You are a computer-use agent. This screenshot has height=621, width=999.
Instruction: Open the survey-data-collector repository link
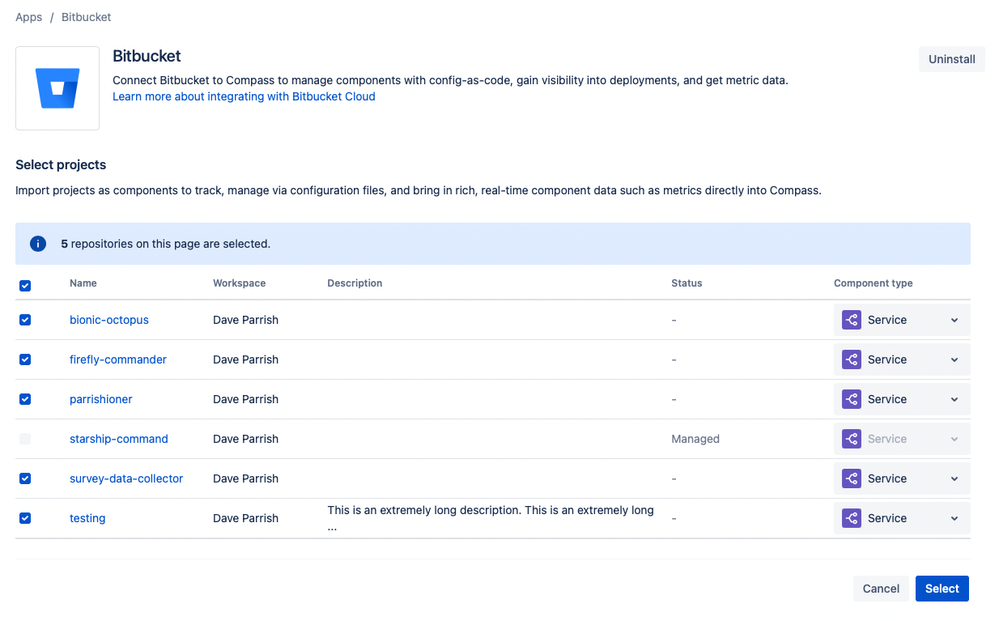126,478
